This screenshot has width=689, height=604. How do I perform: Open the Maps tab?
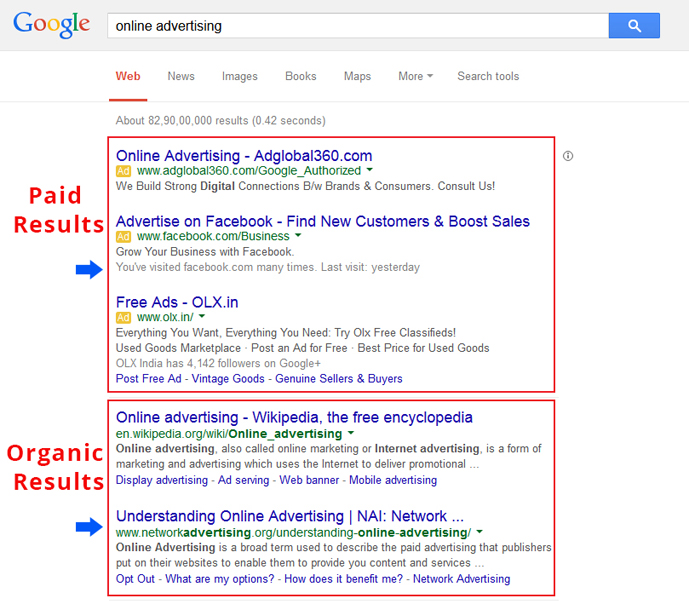pos(357,76)
